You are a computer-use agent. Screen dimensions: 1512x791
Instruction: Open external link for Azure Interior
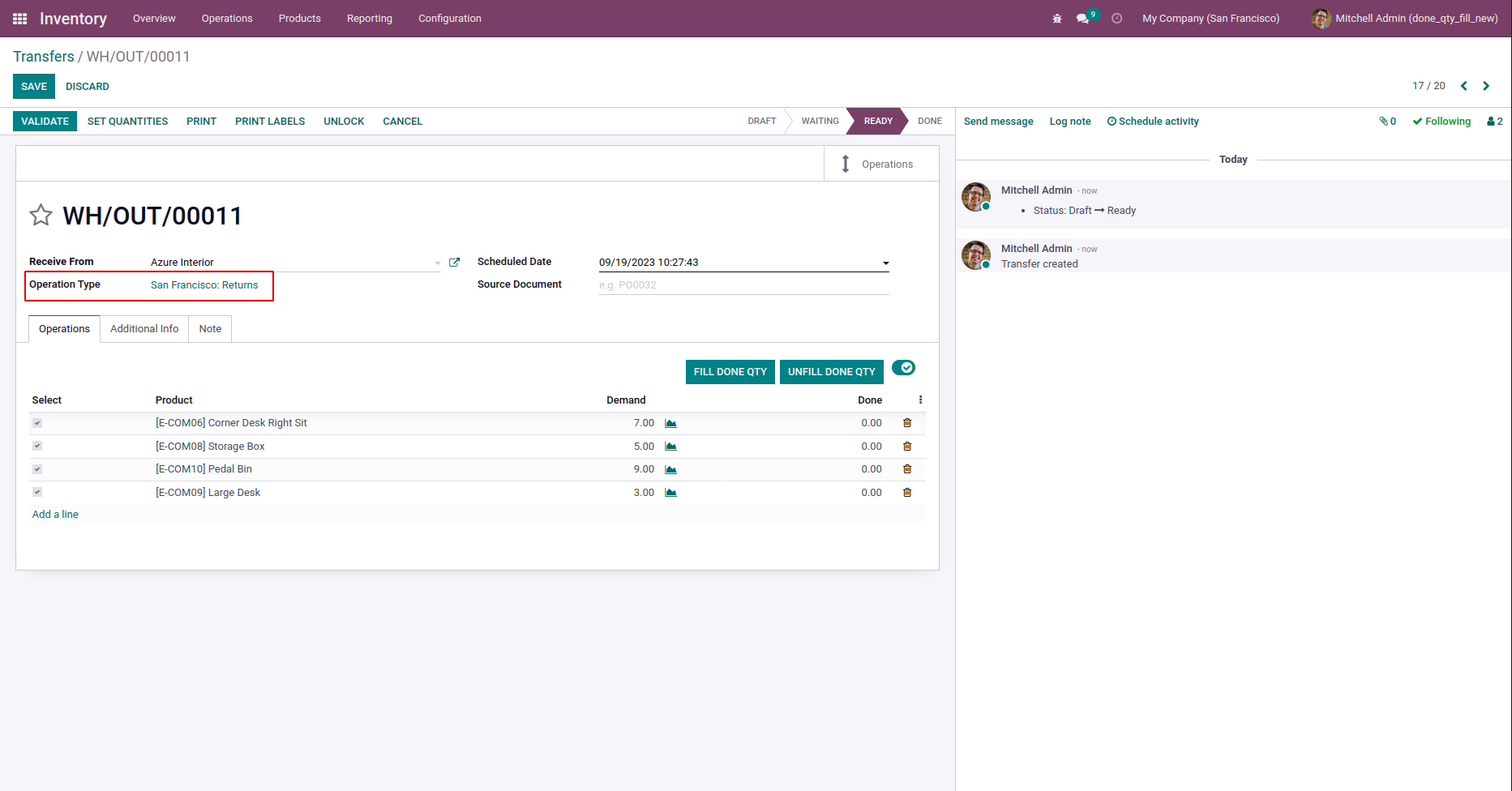[455, 263]
